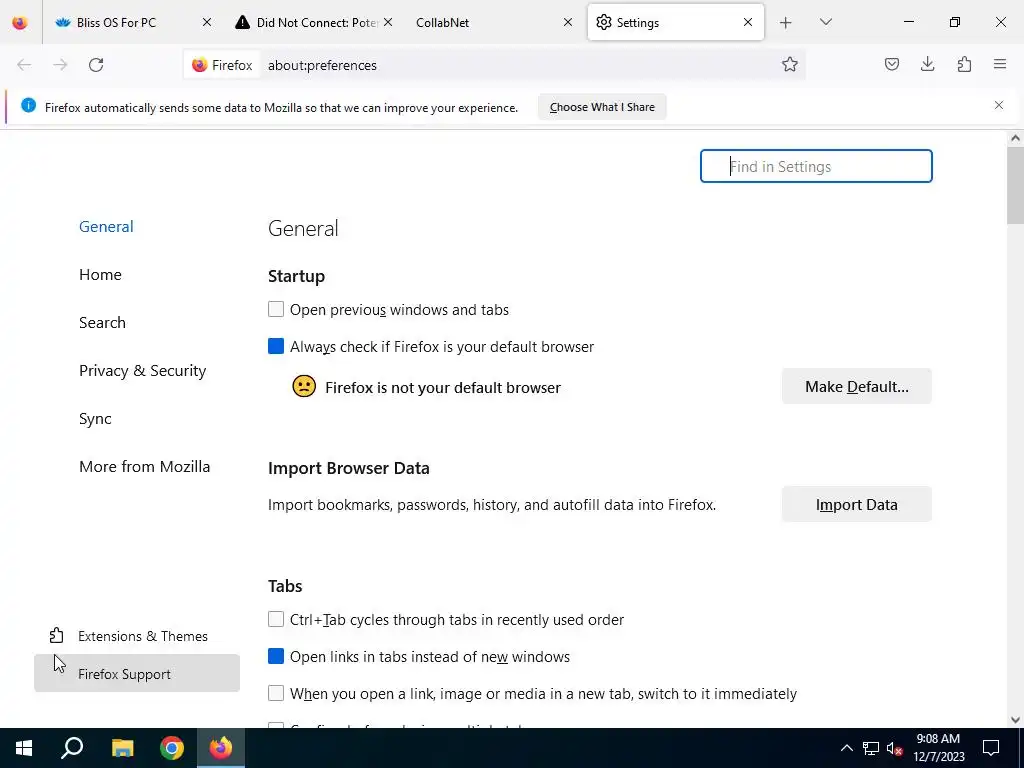Click the page scrollbar down arrow
Image resolution: width=1024 pixels, height=768 pixels.
(x=1015, y=720)
